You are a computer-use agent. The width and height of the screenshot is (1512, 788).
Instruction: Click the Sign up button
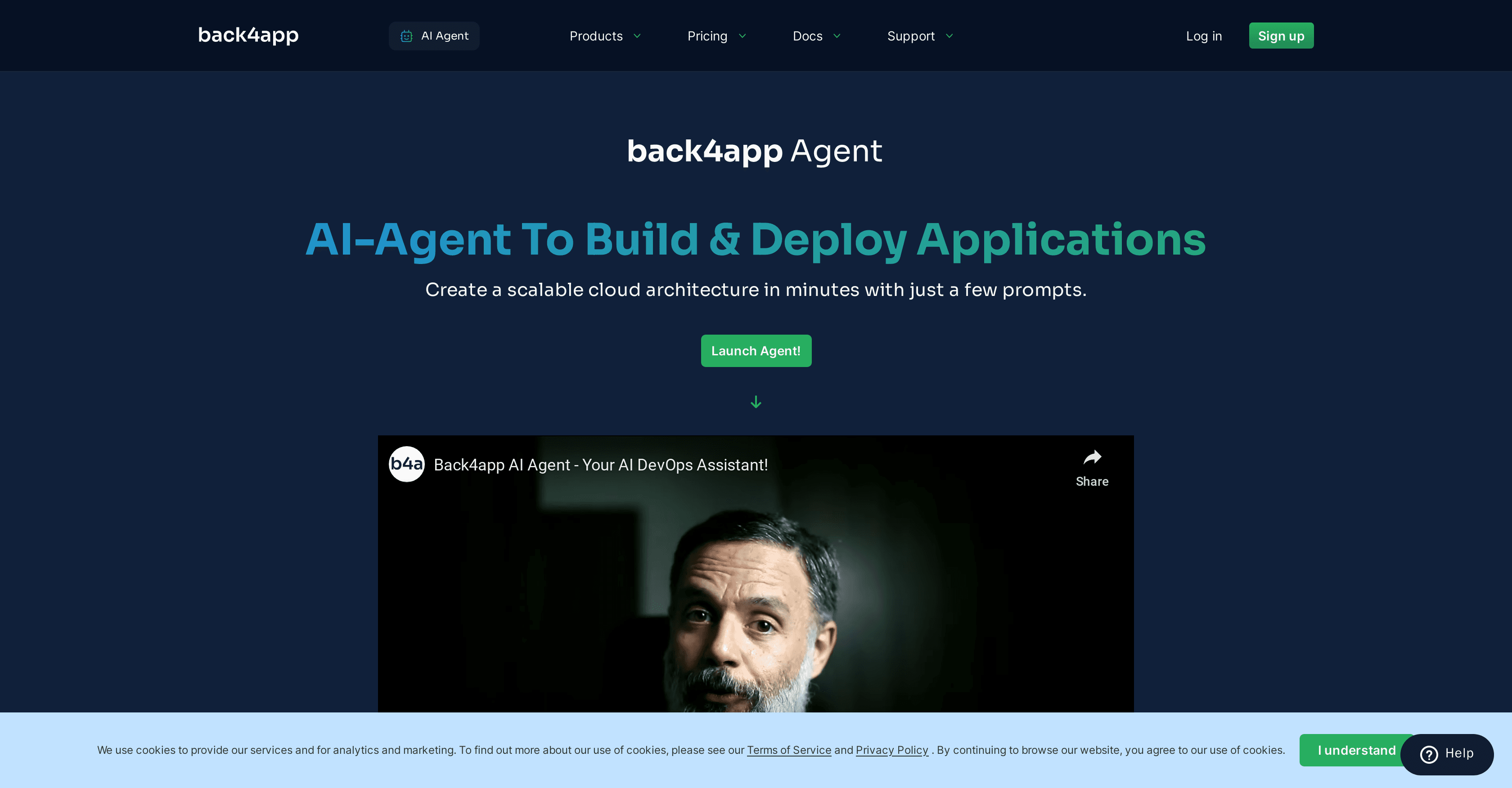click(1281, 35)
